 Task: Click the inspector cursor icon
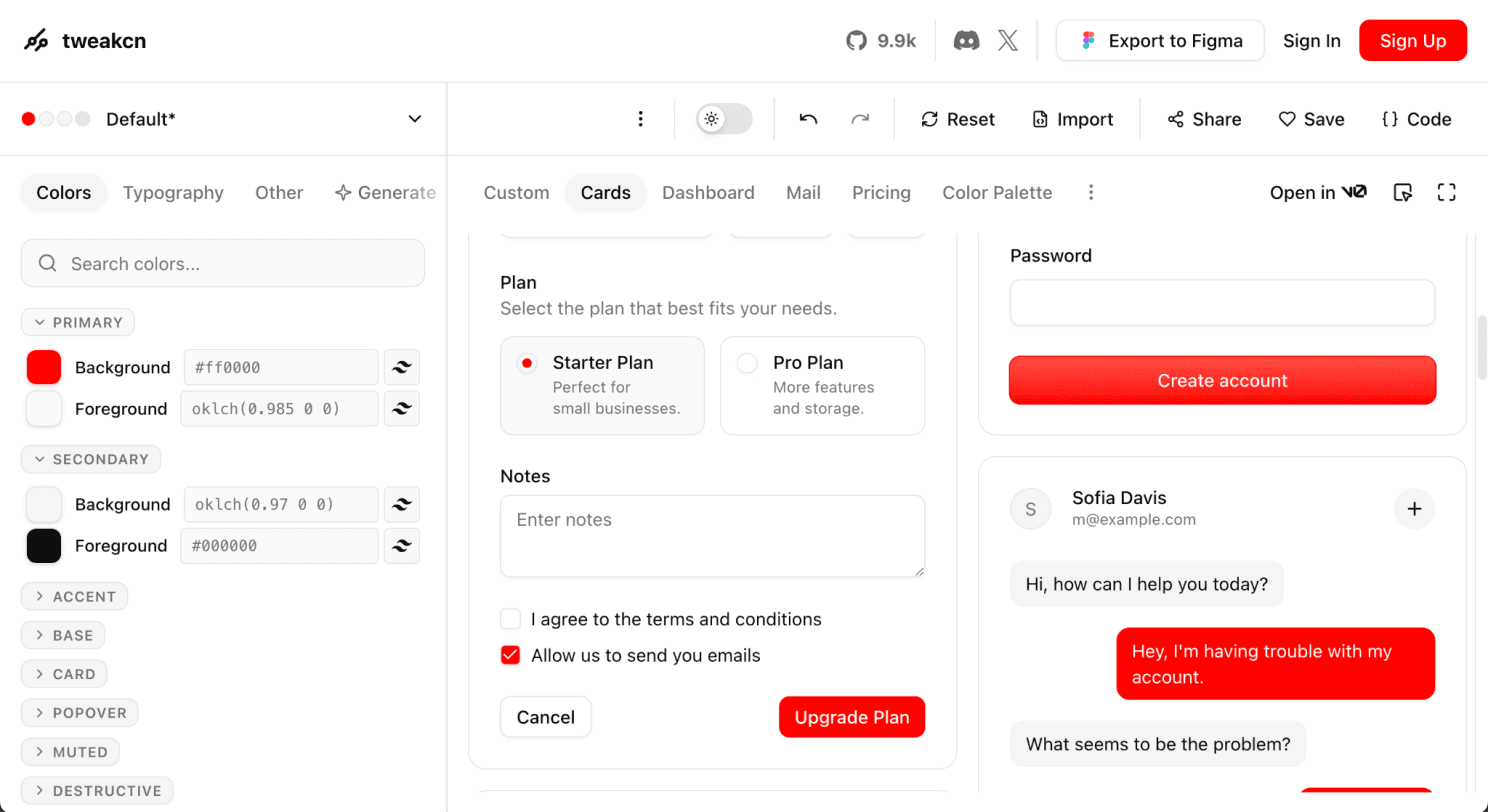click(1403, 192)
